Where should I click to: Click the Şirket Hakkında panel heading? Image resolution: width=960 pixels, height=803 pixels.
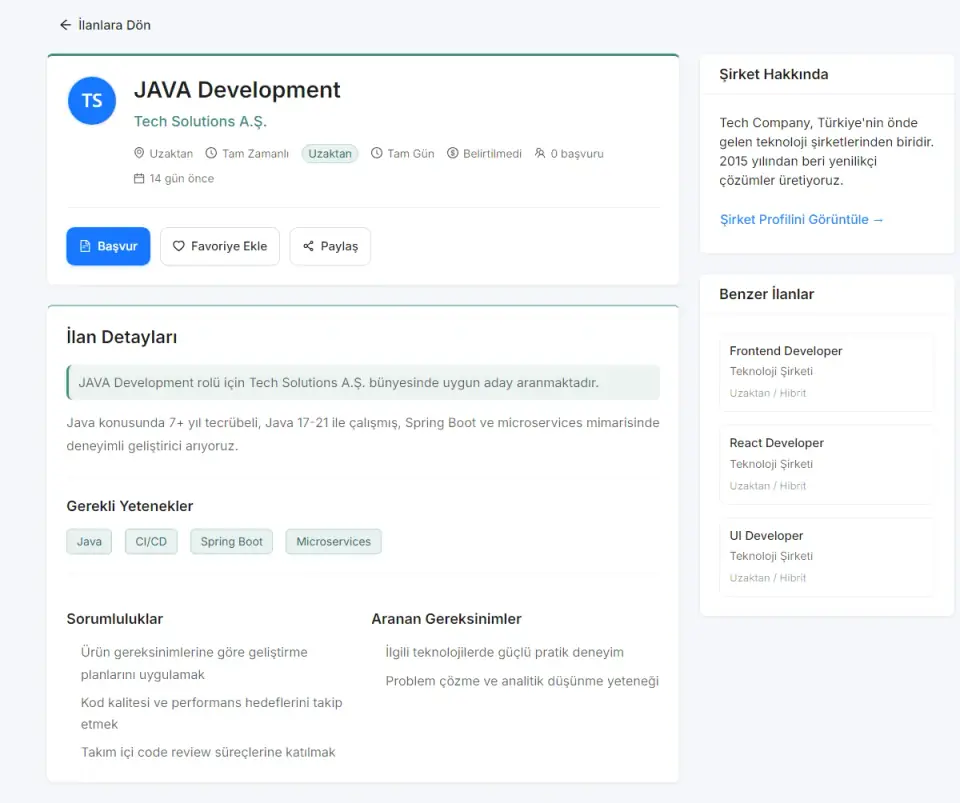point(773,74)
